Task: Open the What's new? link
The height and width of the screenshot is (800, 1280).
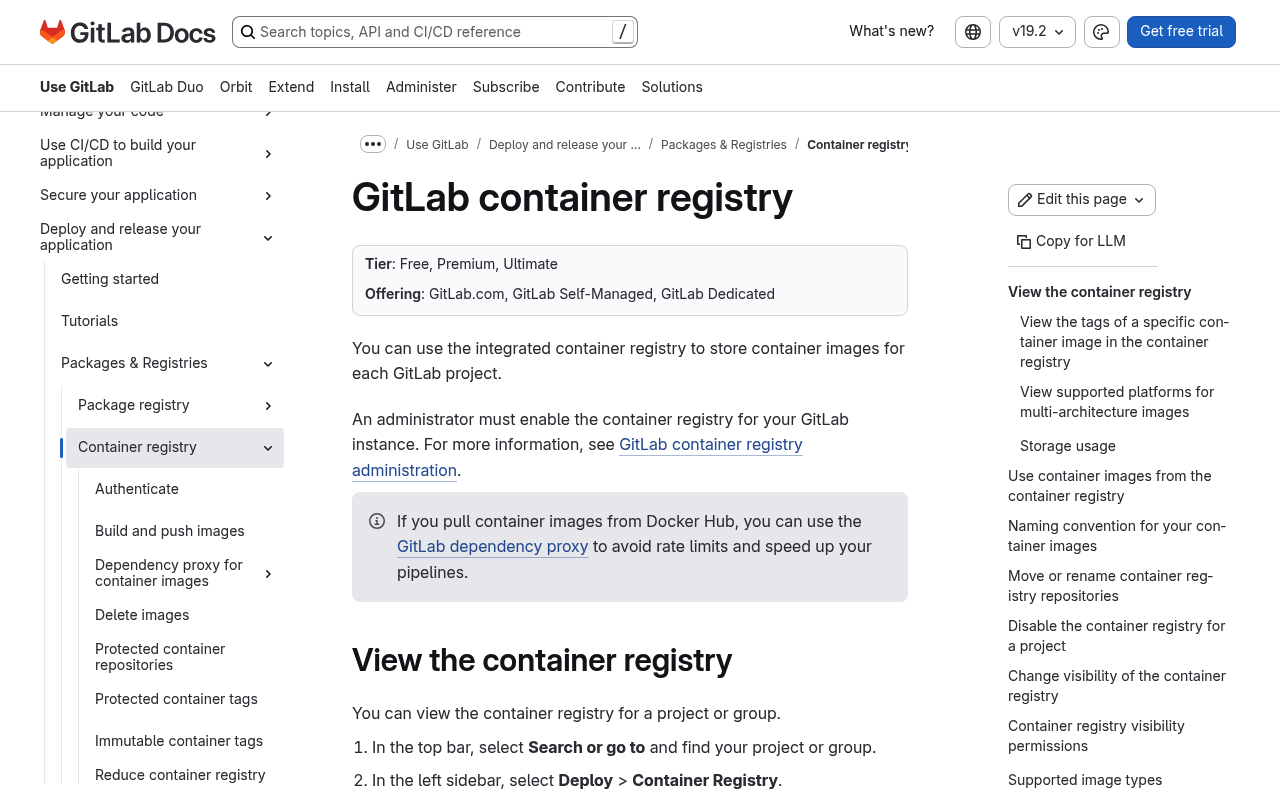Action: tap(891, 31)
